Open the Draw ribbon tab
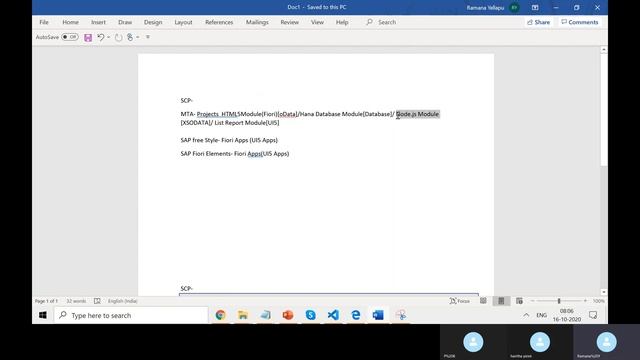640x360 pixels. [125, 22]
